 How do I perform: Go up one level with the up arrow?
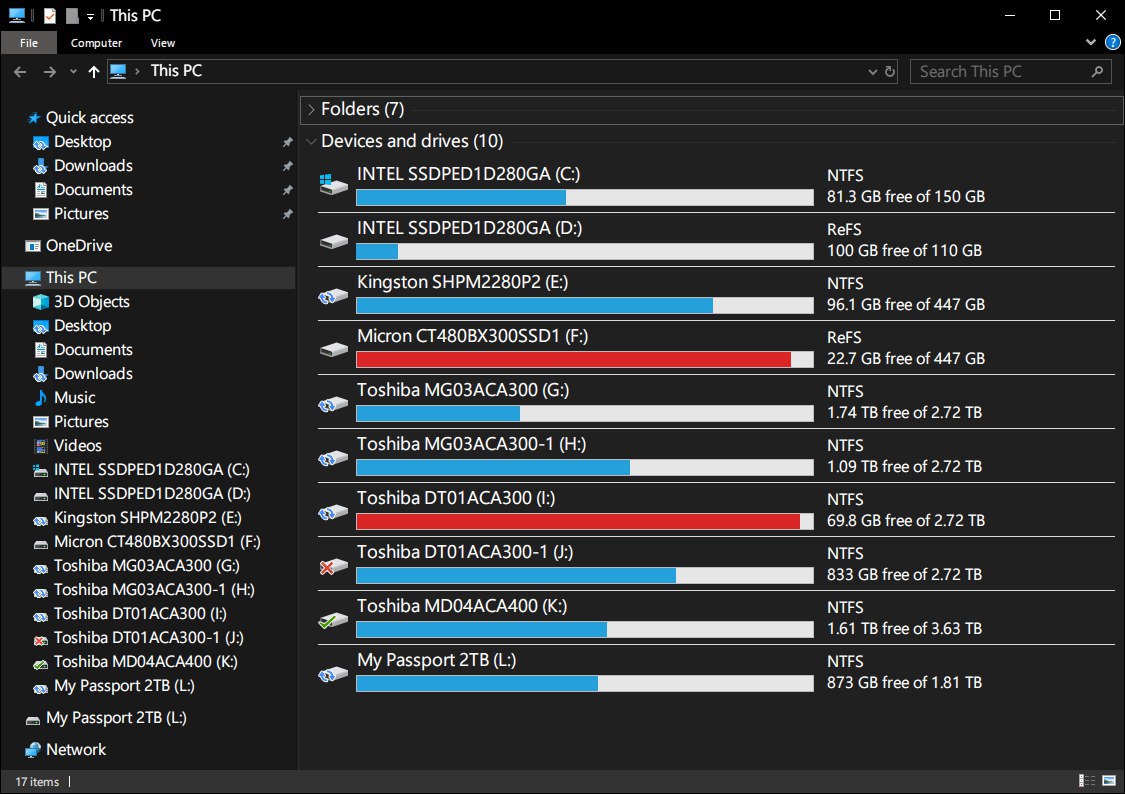click(x=93, y=72)
